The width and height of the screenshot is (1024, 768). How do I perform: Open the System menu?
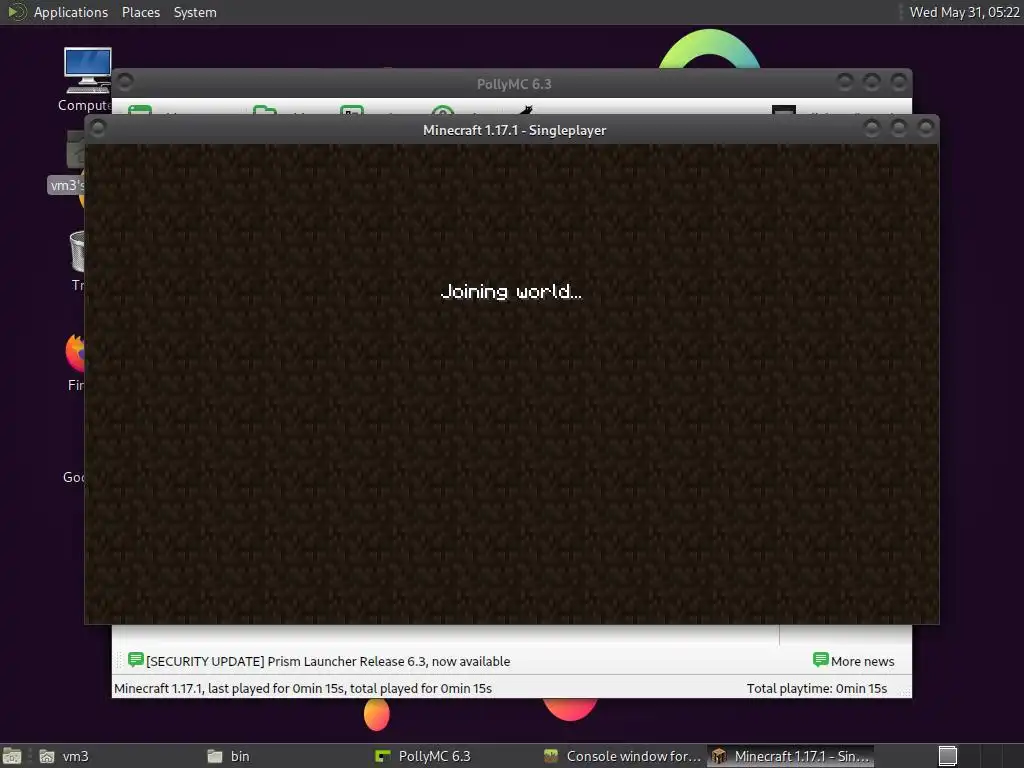pos(195,12)
